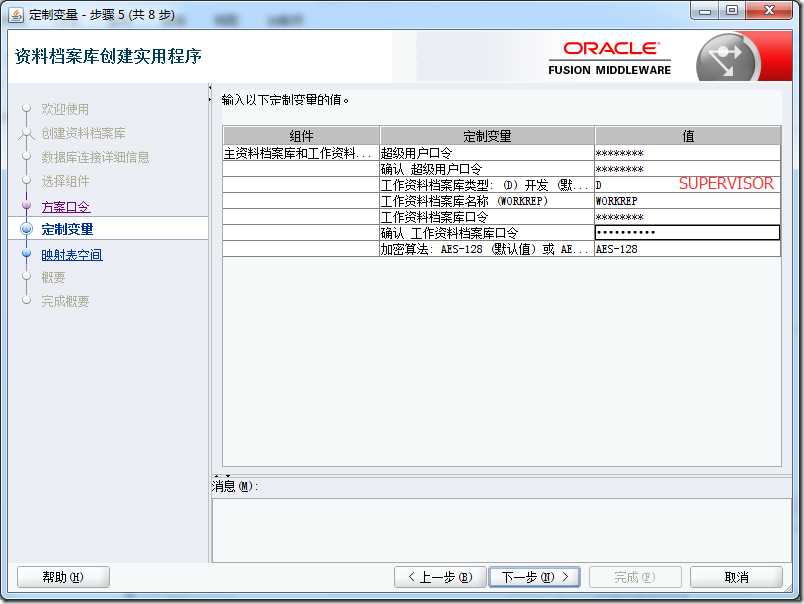This screenshot has height=604, width=804.
Task: Edit the 工作资料档案库类型 value cell
Action: [688, 185]
